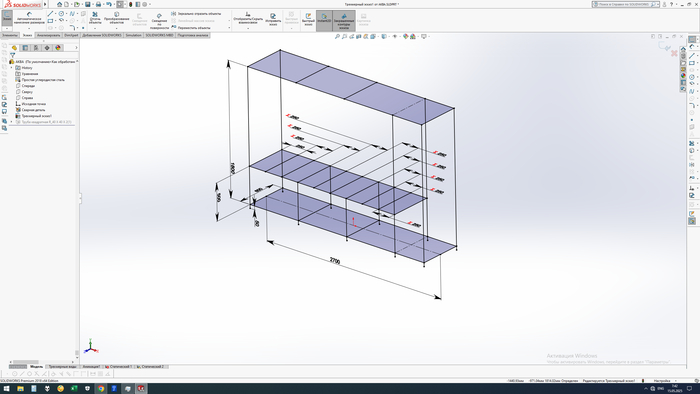Click the Repair Sketch (Исправить эскиз) icon

[x=273, y=19]
